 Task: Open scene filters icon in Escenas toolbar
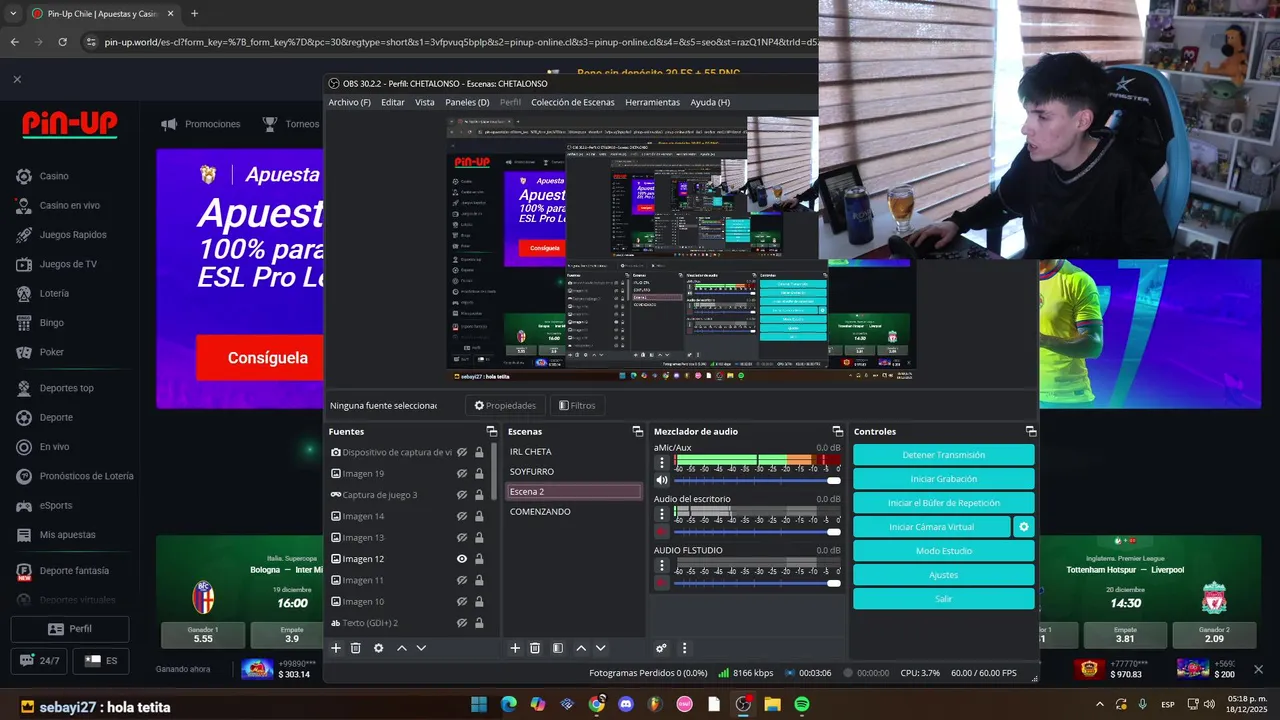(557, 648)
